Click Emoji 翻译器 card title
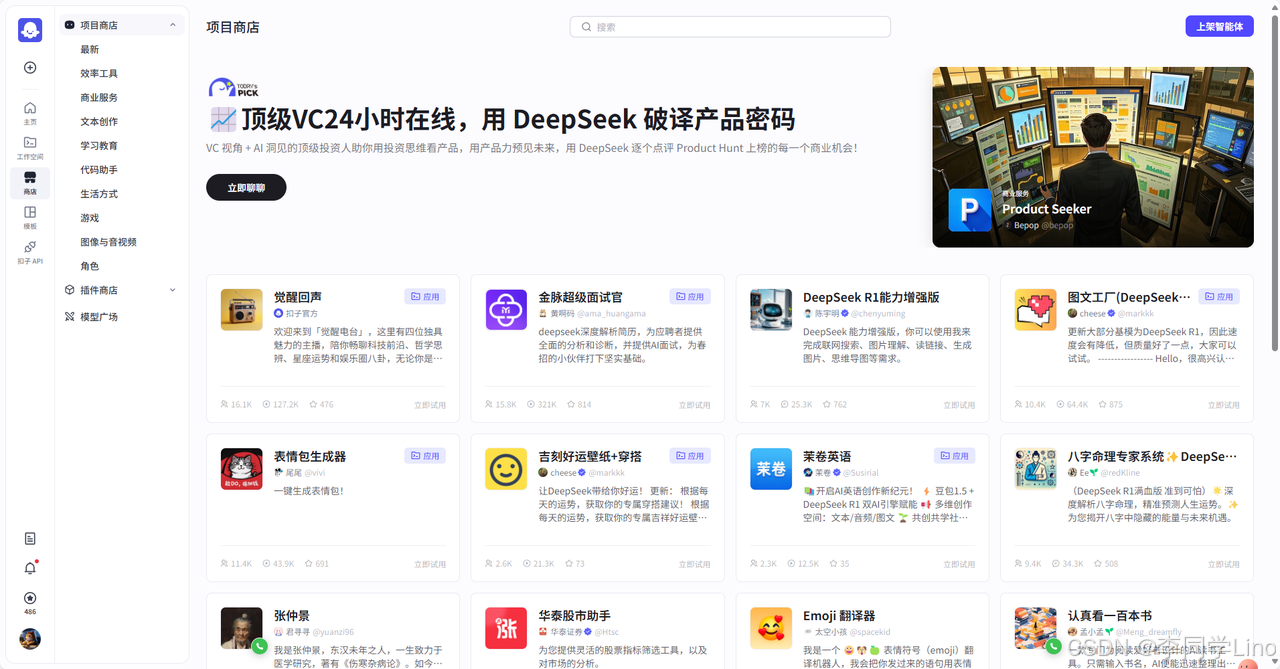Viewport: 1280px width, 669px height. [839, 615]
